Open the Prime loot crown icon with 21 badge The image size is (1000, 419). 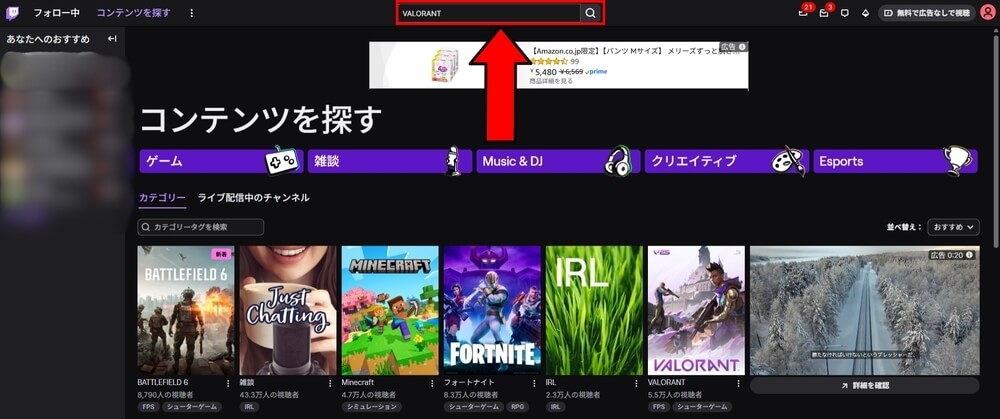click(x=804, y=13)
